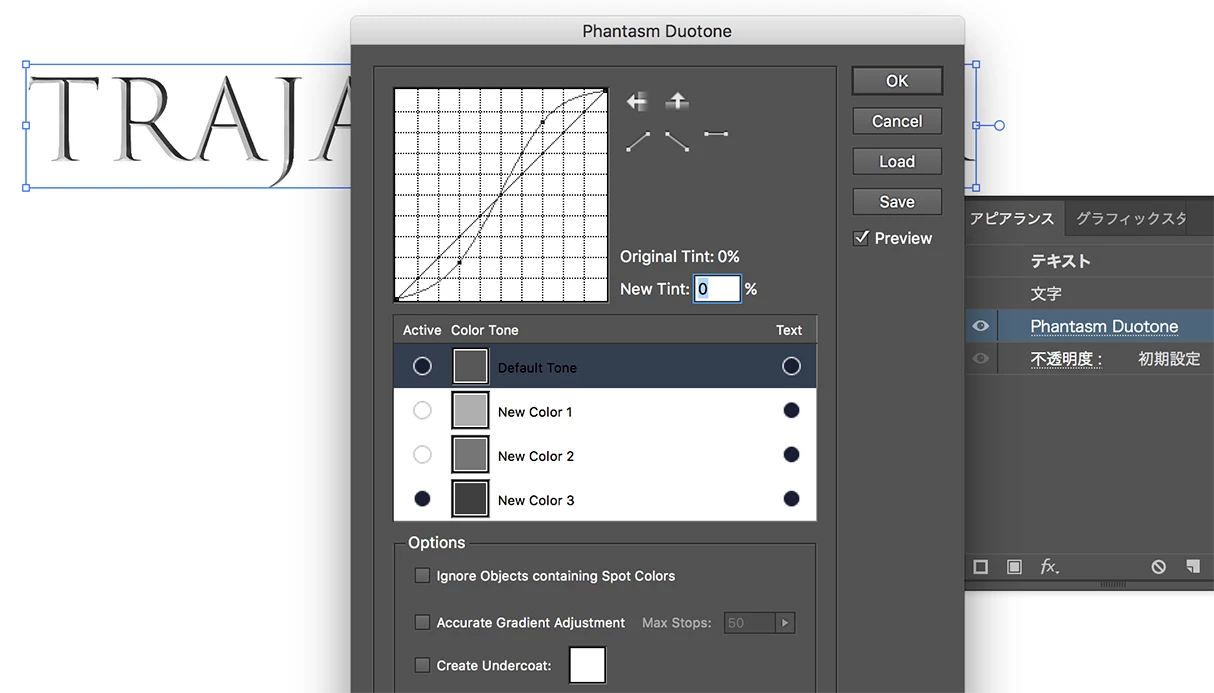Image resolution: width=1214 pixels, height=693 pixels.
Task: Enable the Create Undercoat checkbox
Action: pyautogui.click(x=422, y=665)
